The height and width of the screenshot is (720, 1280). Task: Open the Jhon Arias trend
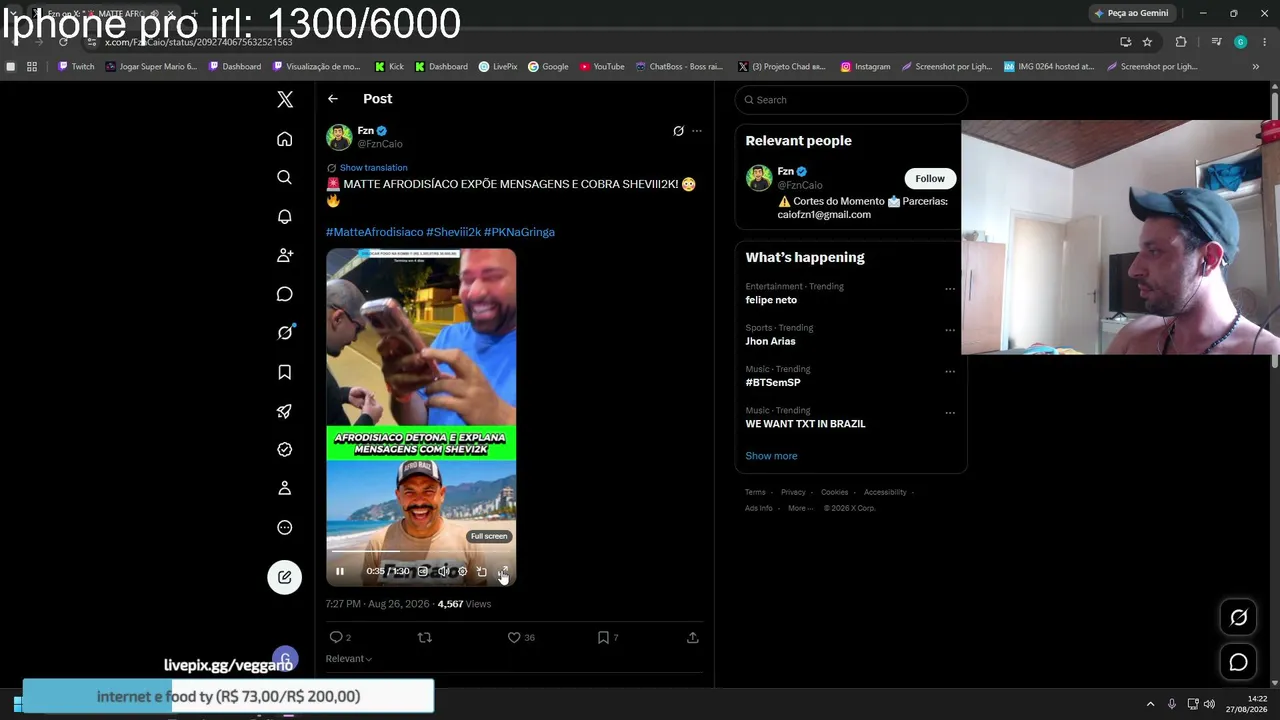[770, 342]
